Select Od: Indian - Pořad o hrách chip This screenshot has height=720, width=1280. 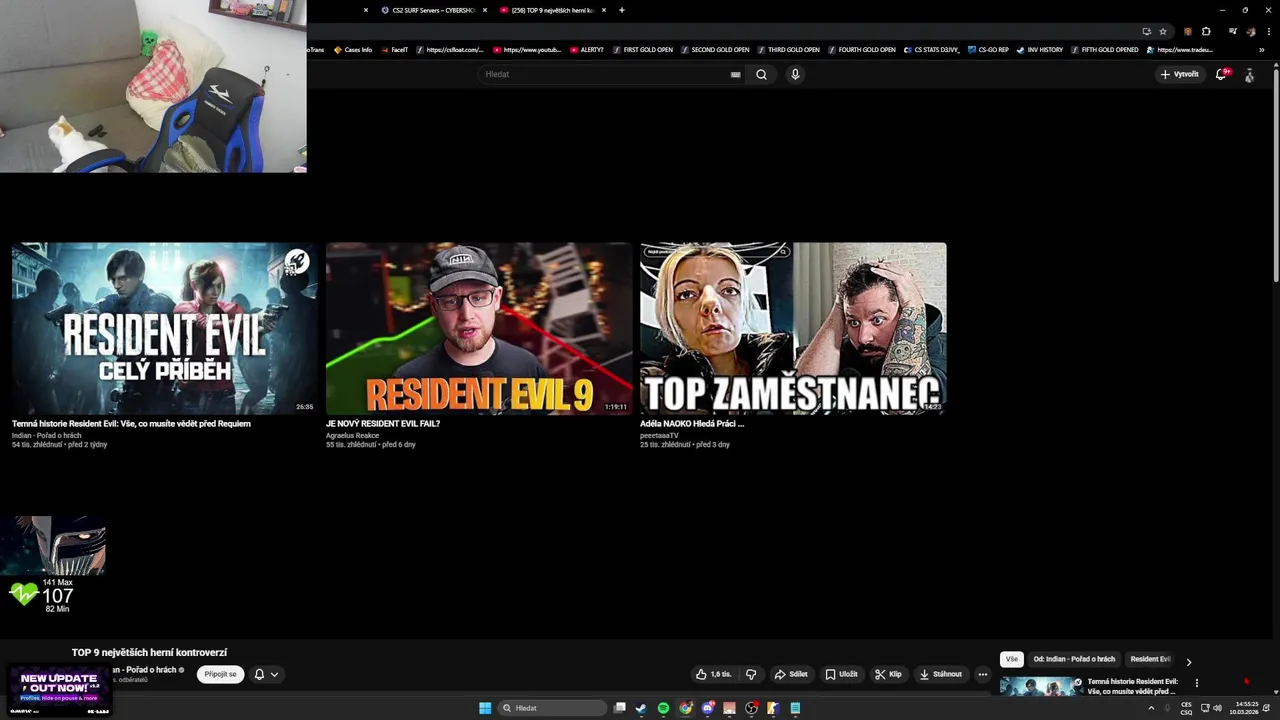1074,659
